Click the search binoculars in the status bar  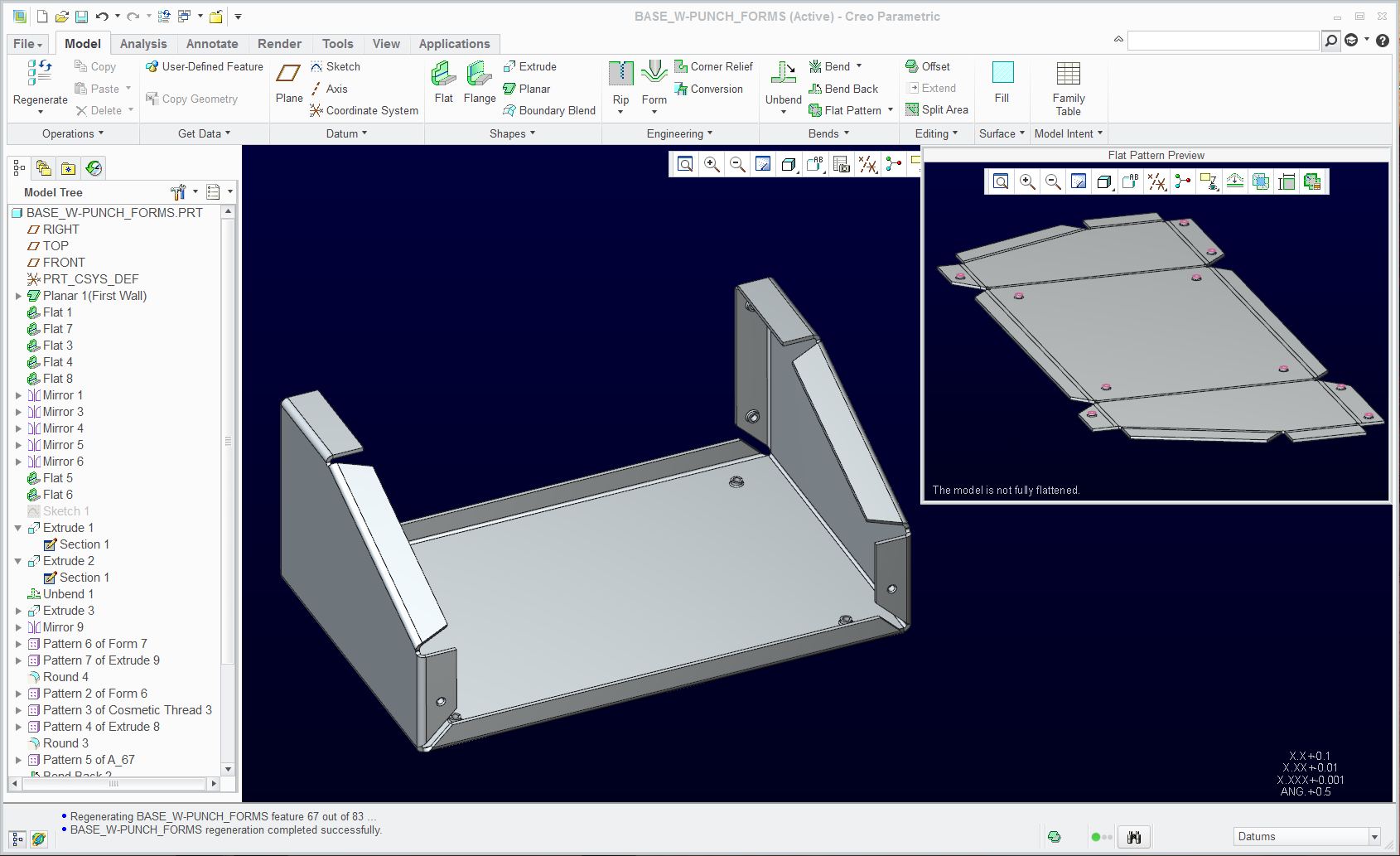point(1133,836)
